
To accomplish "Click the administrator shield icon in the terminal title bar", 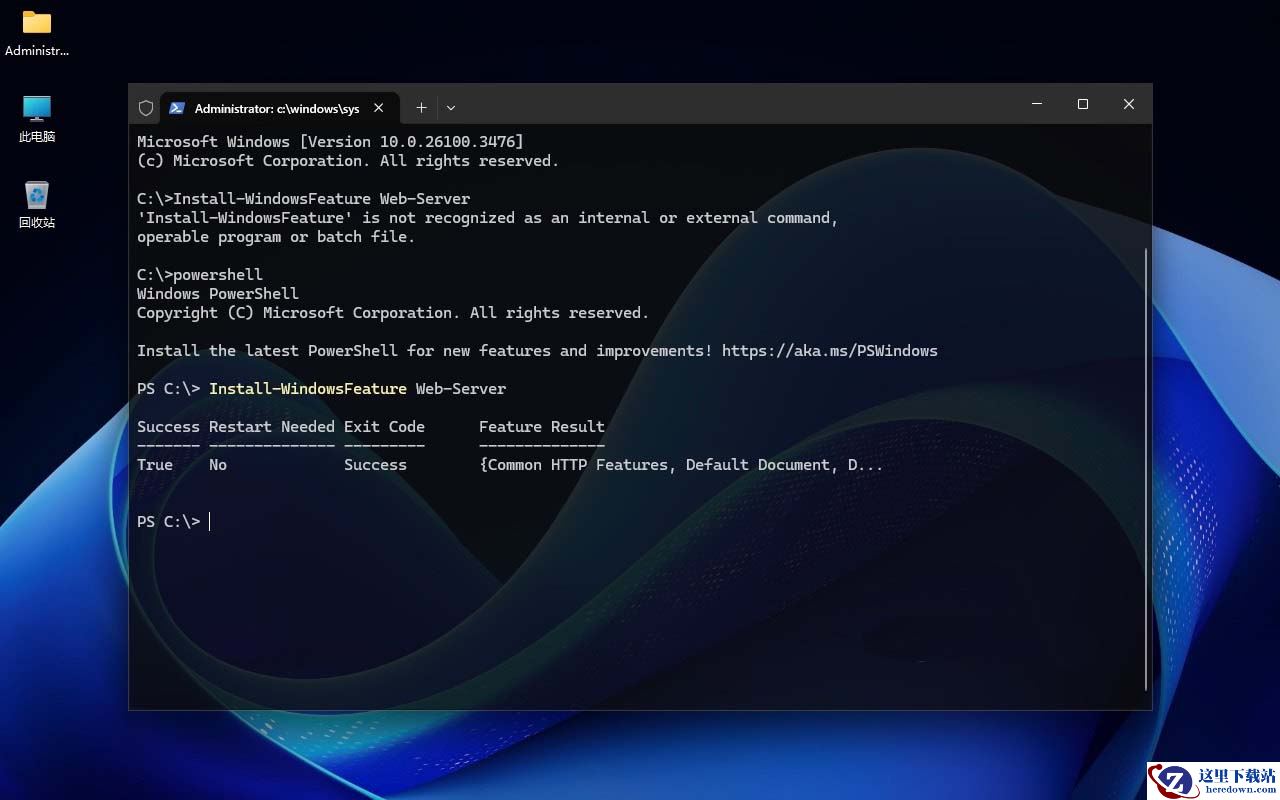I will [146, 108].
